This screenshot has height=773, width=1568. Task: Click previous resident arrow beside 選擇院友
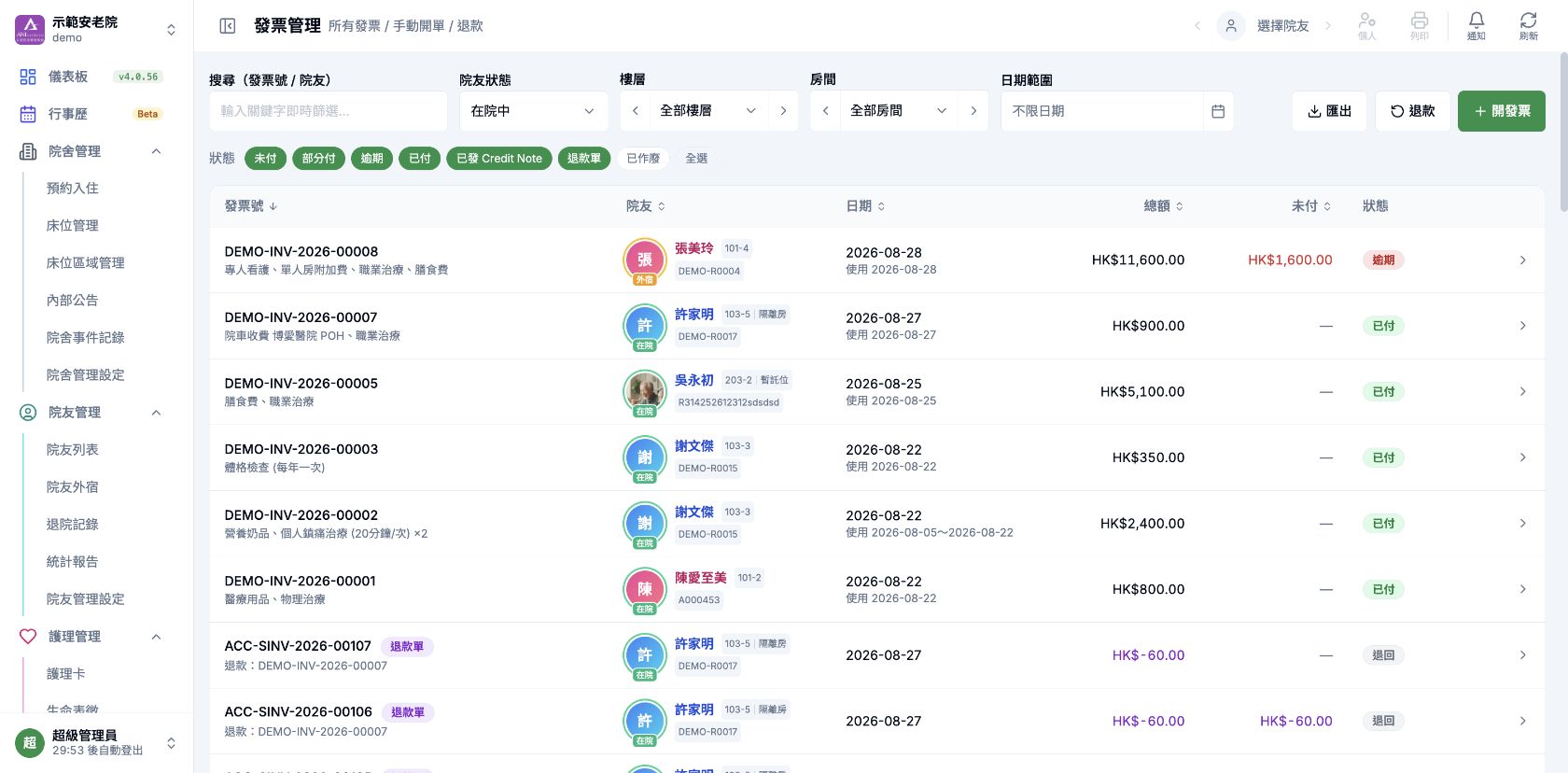[1197, 26]
